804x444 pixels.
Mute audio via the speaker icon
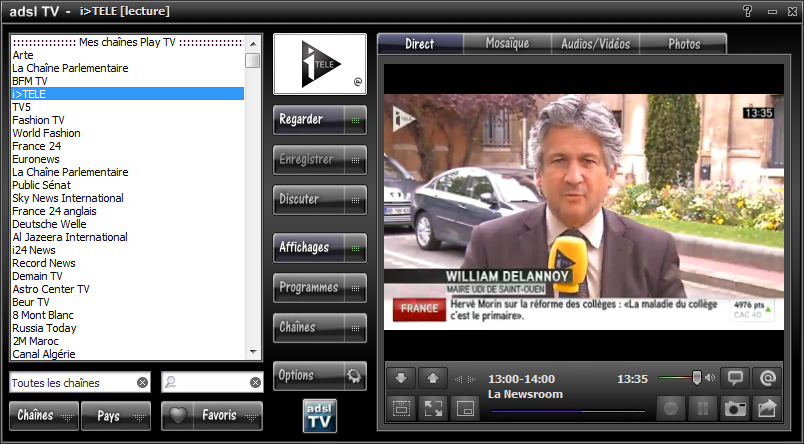point(710,378)
